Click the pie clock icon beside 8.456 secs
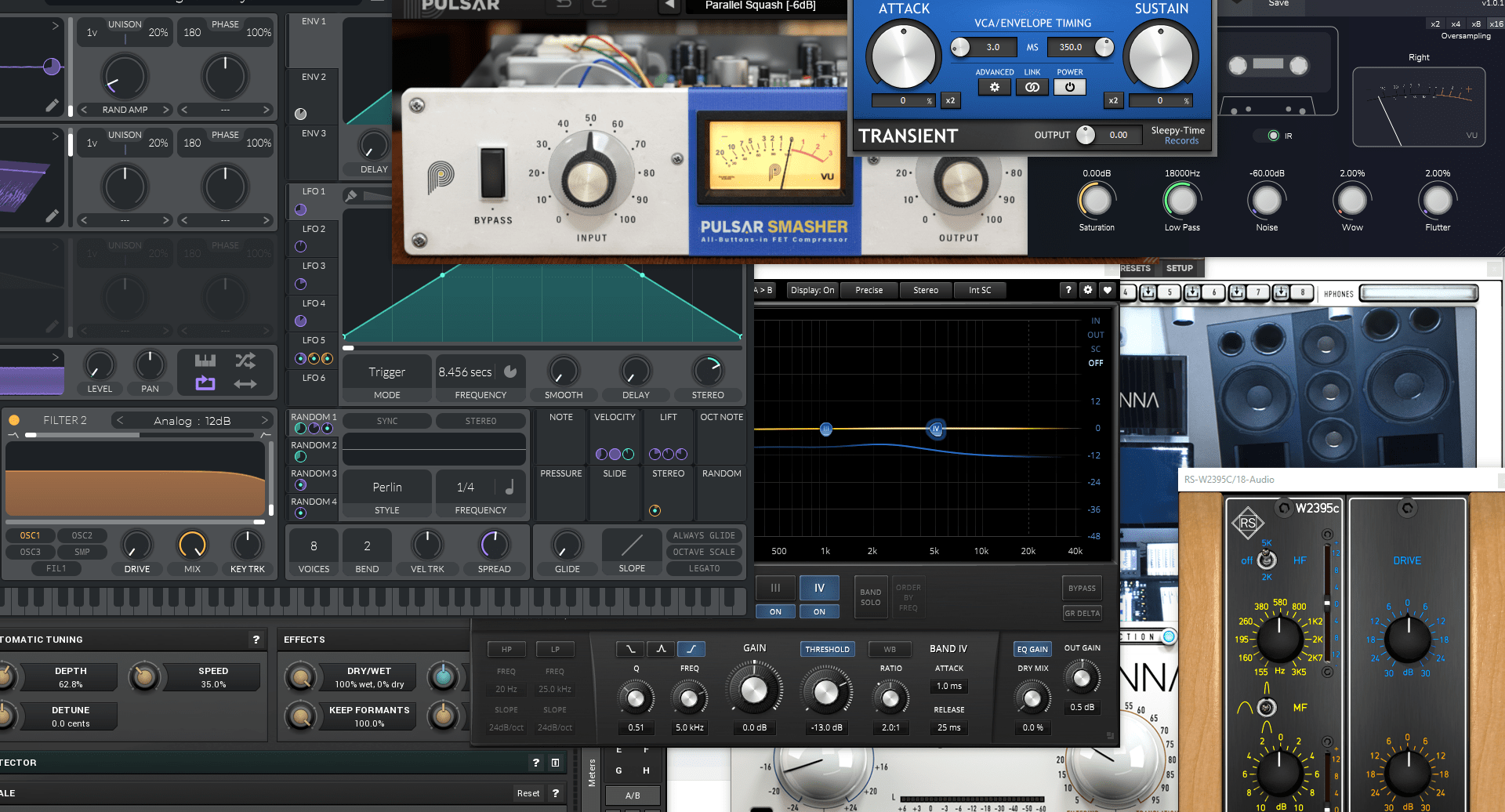The height and width of the screenshot is (812, 1505). tap(510, 372)
